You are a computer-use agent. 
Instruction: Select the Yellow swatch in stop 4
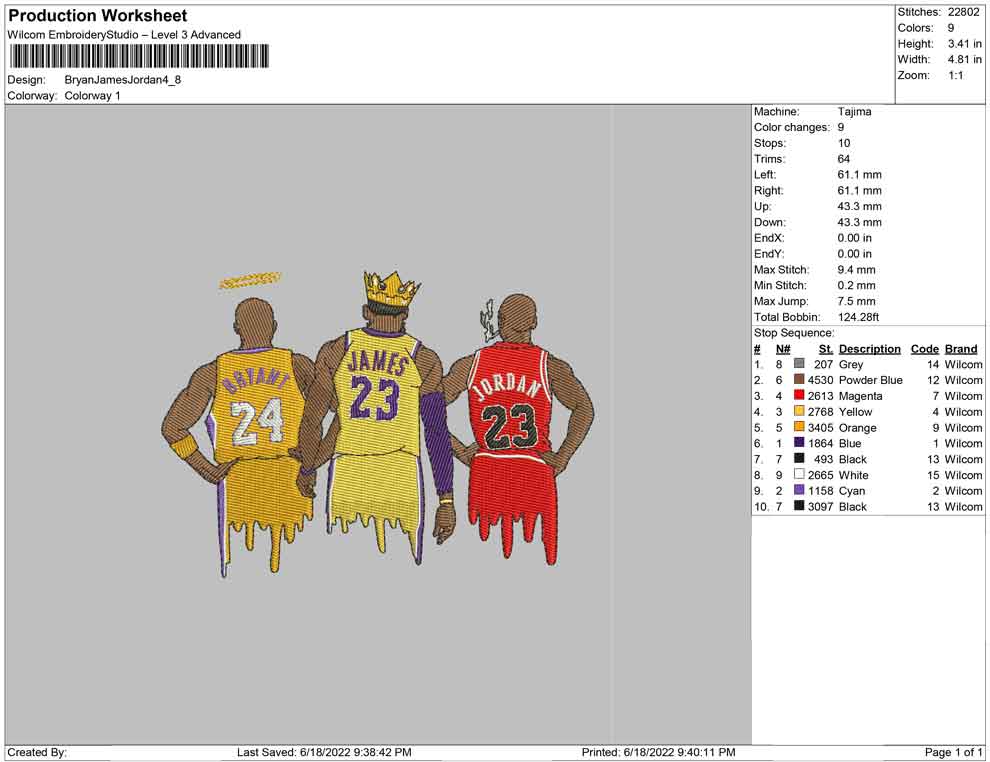coord(799,411)
